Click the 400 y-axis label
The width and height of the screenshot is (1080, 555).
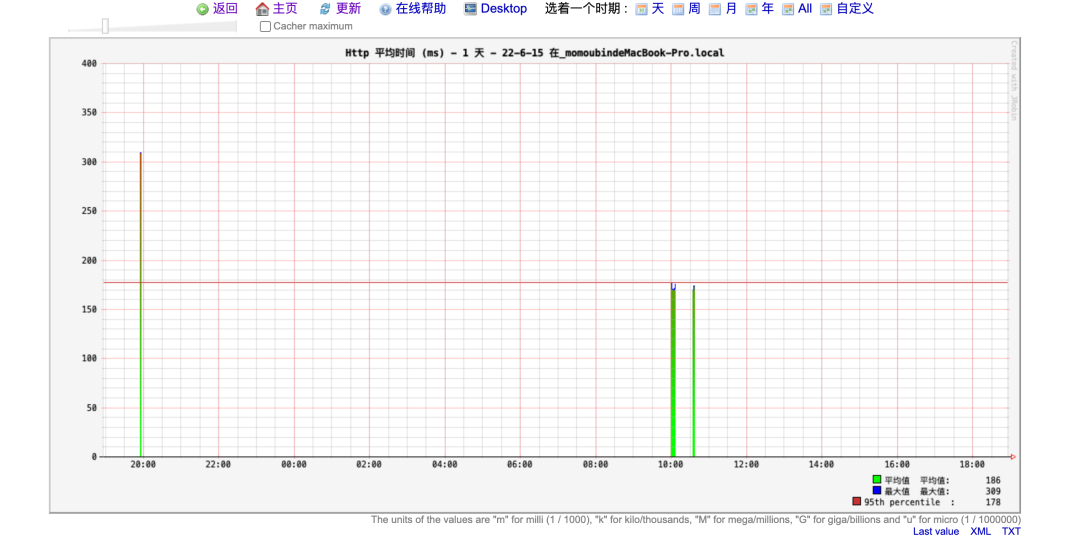(89, 63)
